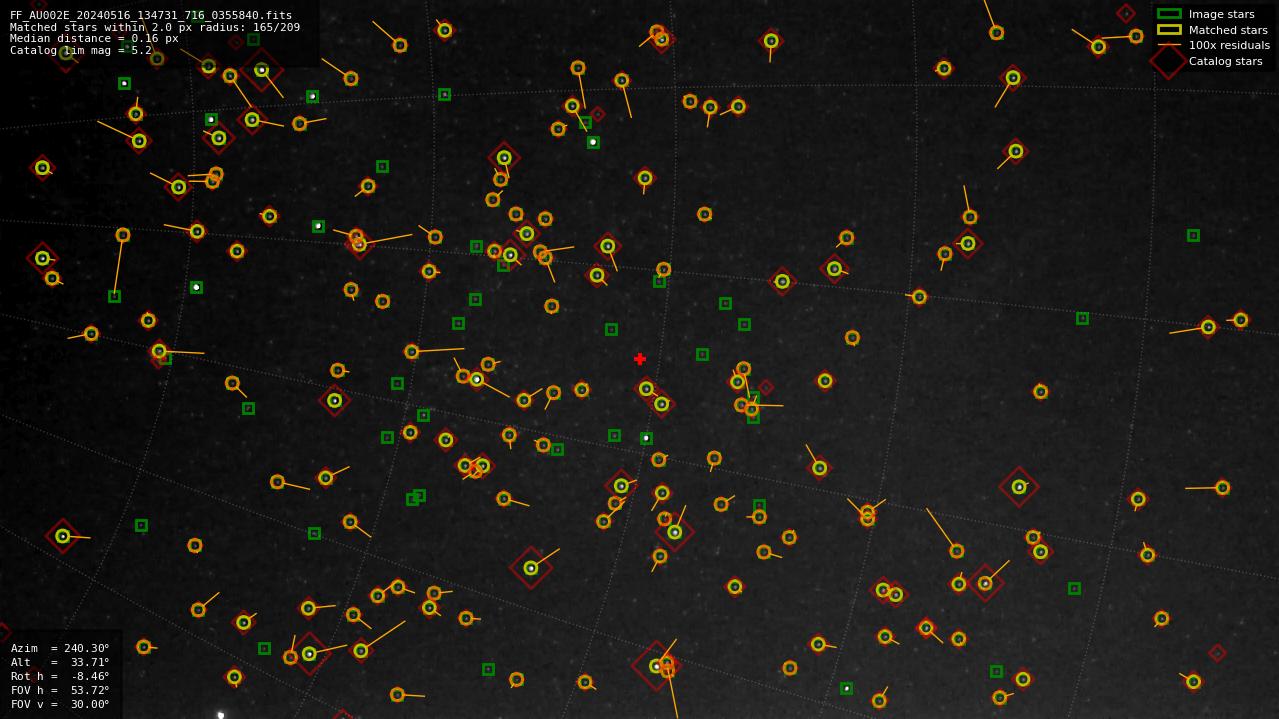The height and width of the screenshot is (719, 1279).
Task: Click the 'Matched stars' legend label
Action: coord(1228,30)
